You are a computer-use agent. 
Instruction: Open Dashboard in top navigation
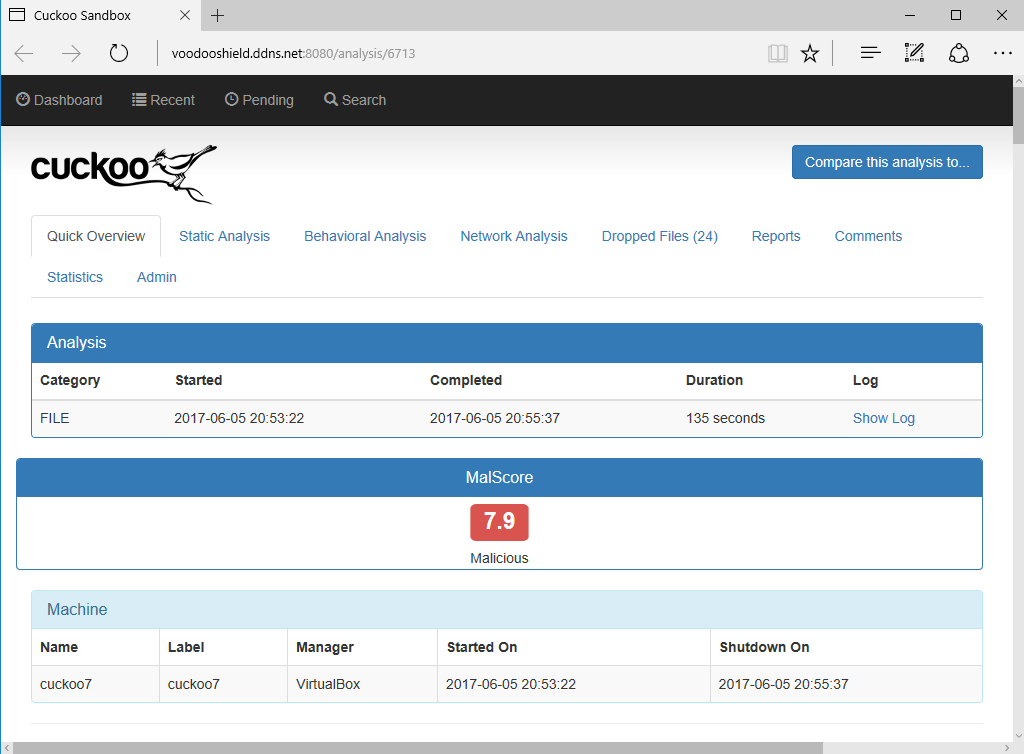[x=59, y=100]
